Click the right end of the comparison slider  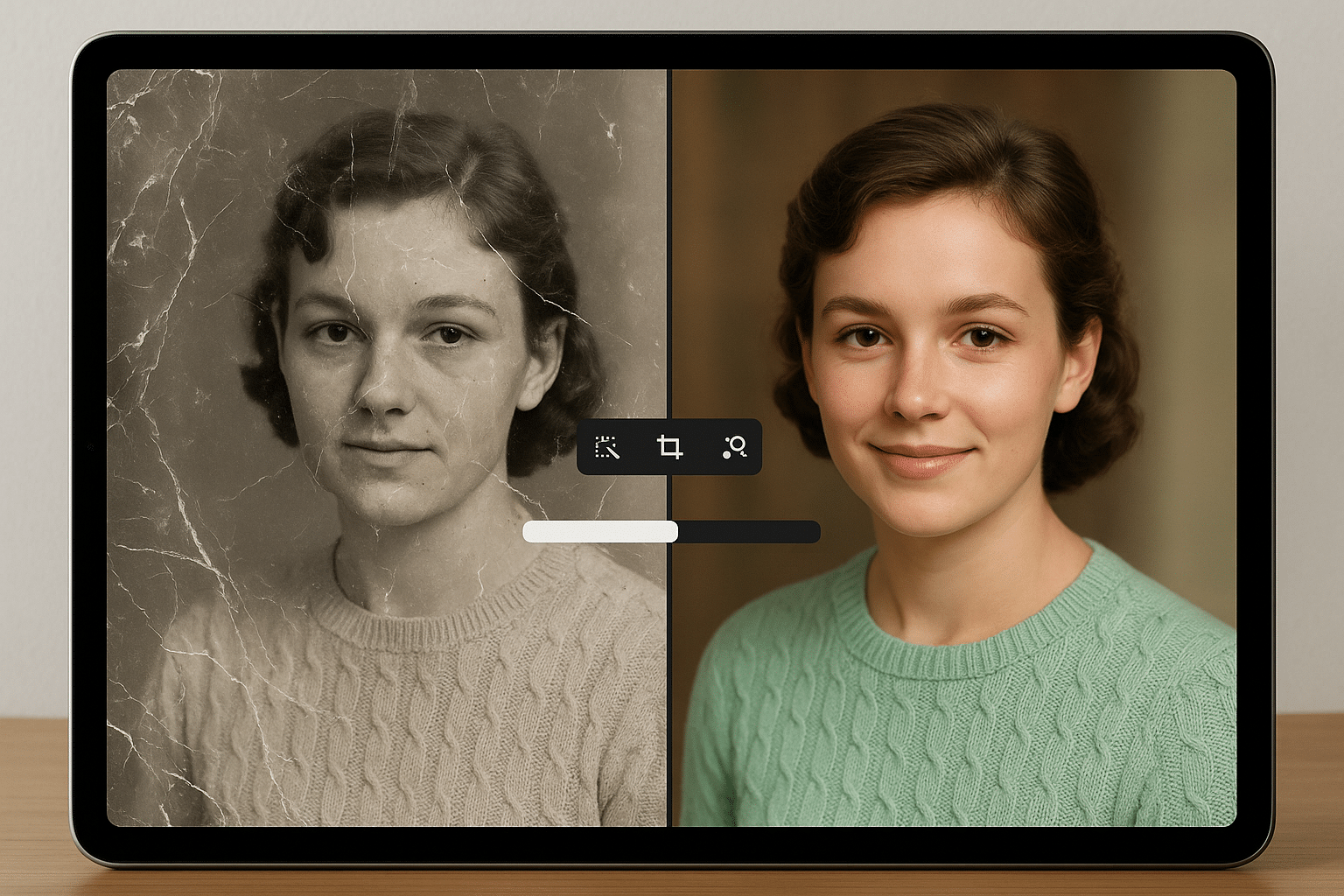click(x=814, y=531)
